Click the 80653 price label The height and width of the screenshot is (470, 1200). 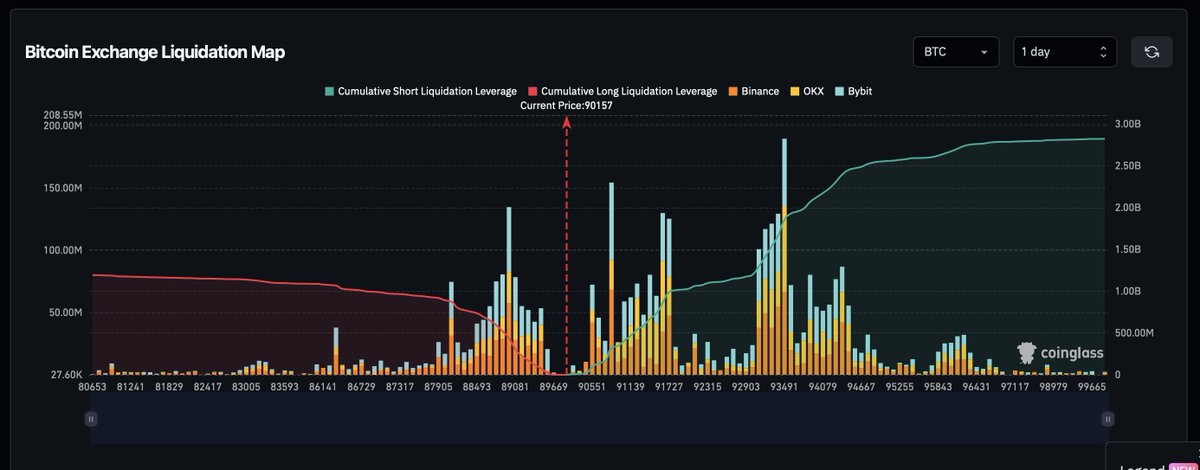point(93,386)
